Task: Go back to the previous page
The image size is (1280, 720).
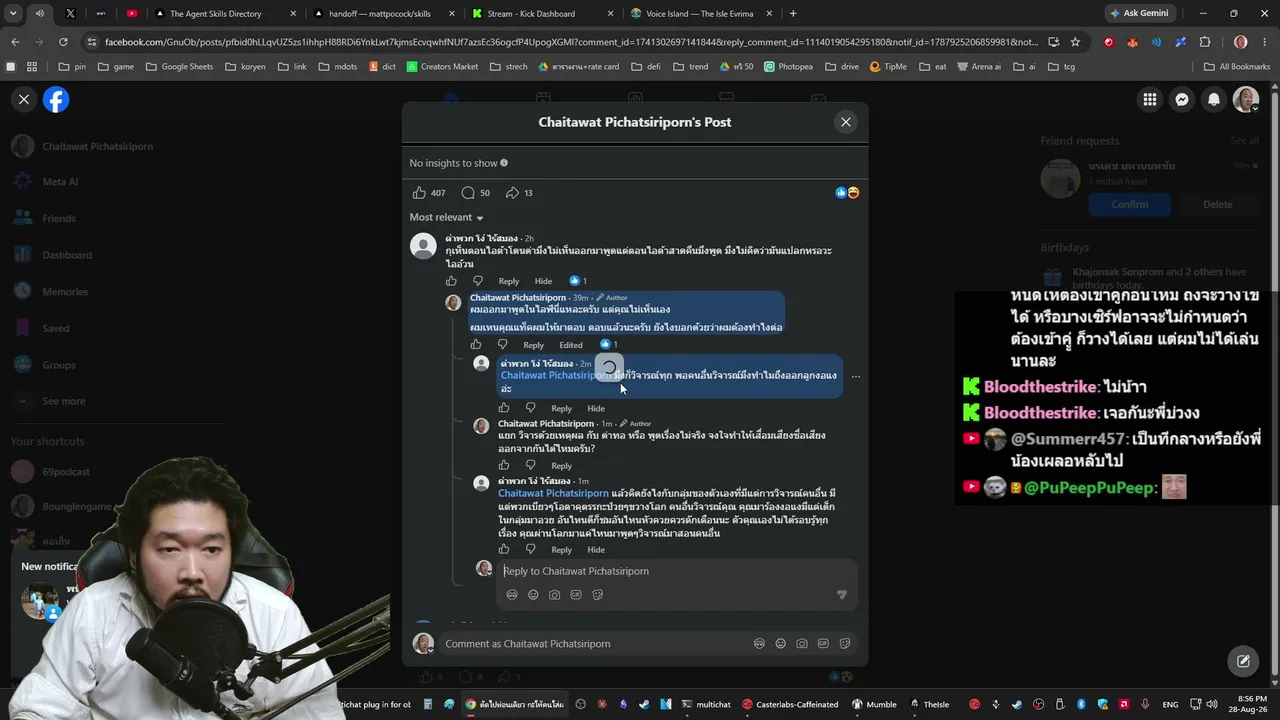Action: tap(15, 42)
